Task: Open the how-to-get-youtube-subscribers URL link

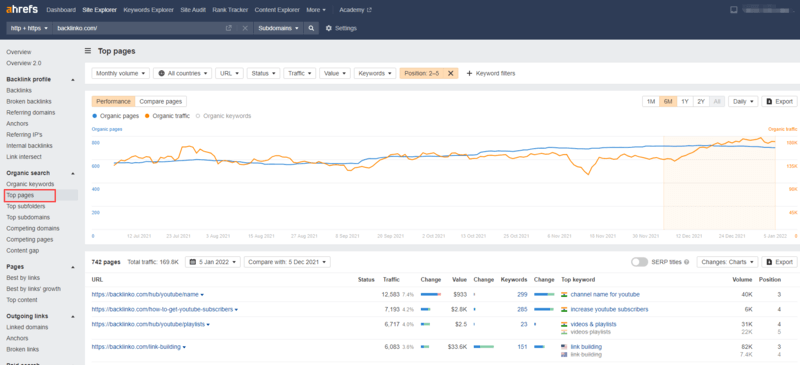Action: (162, 309)
